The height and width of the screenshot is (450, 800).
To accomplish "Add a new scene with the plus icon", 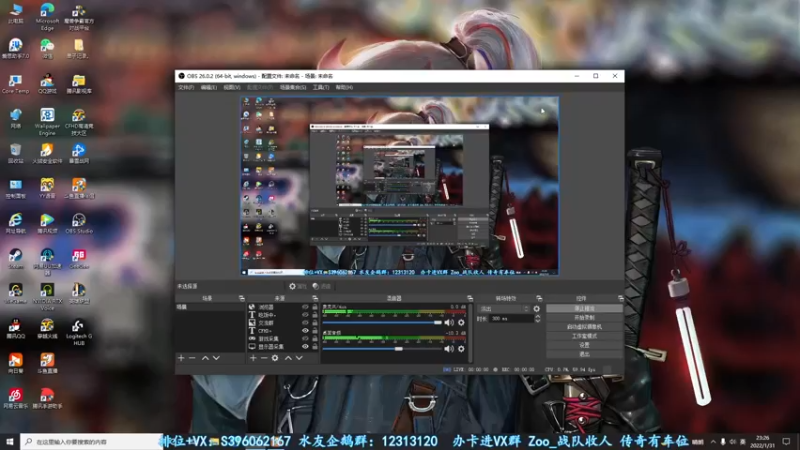I will (181, 358).
